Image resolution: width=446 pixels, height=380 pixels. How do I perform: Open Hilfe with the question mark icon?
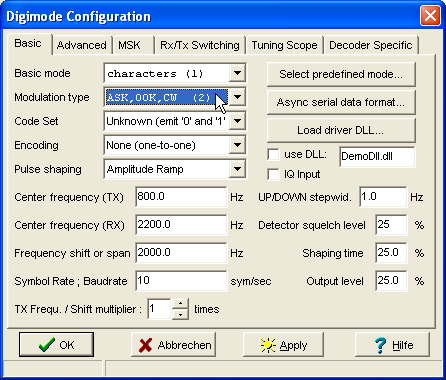[392, 344]
